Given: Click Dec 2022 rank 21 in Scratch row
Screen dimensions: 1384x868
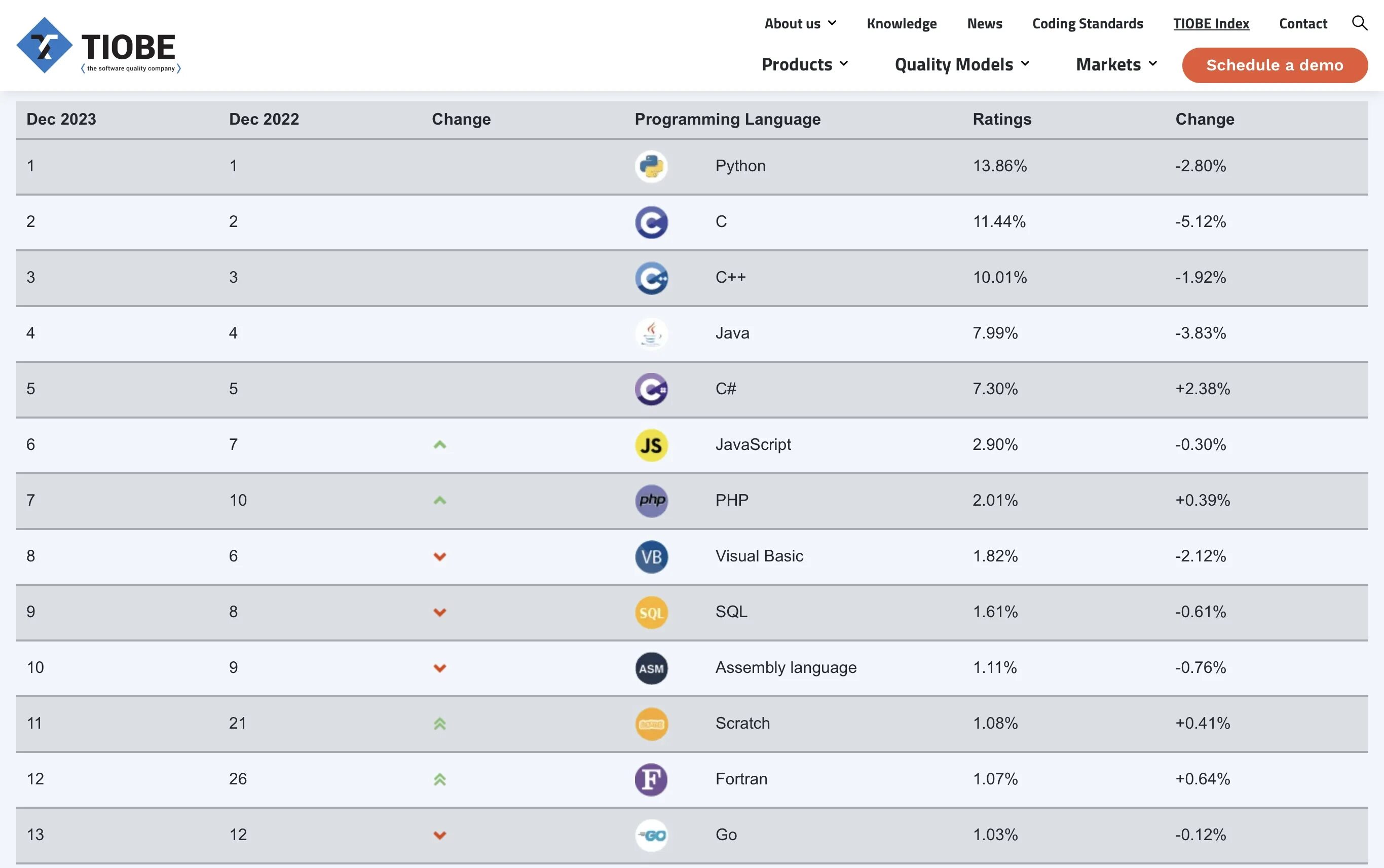Looking at the screenshot, I should (x=238, y=723).
